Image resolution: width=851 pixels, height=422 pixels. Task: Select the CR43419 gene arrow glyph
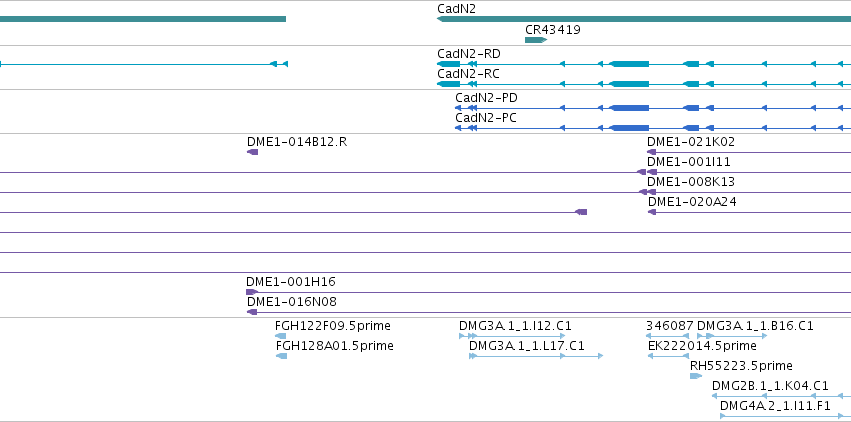point(536,40)
